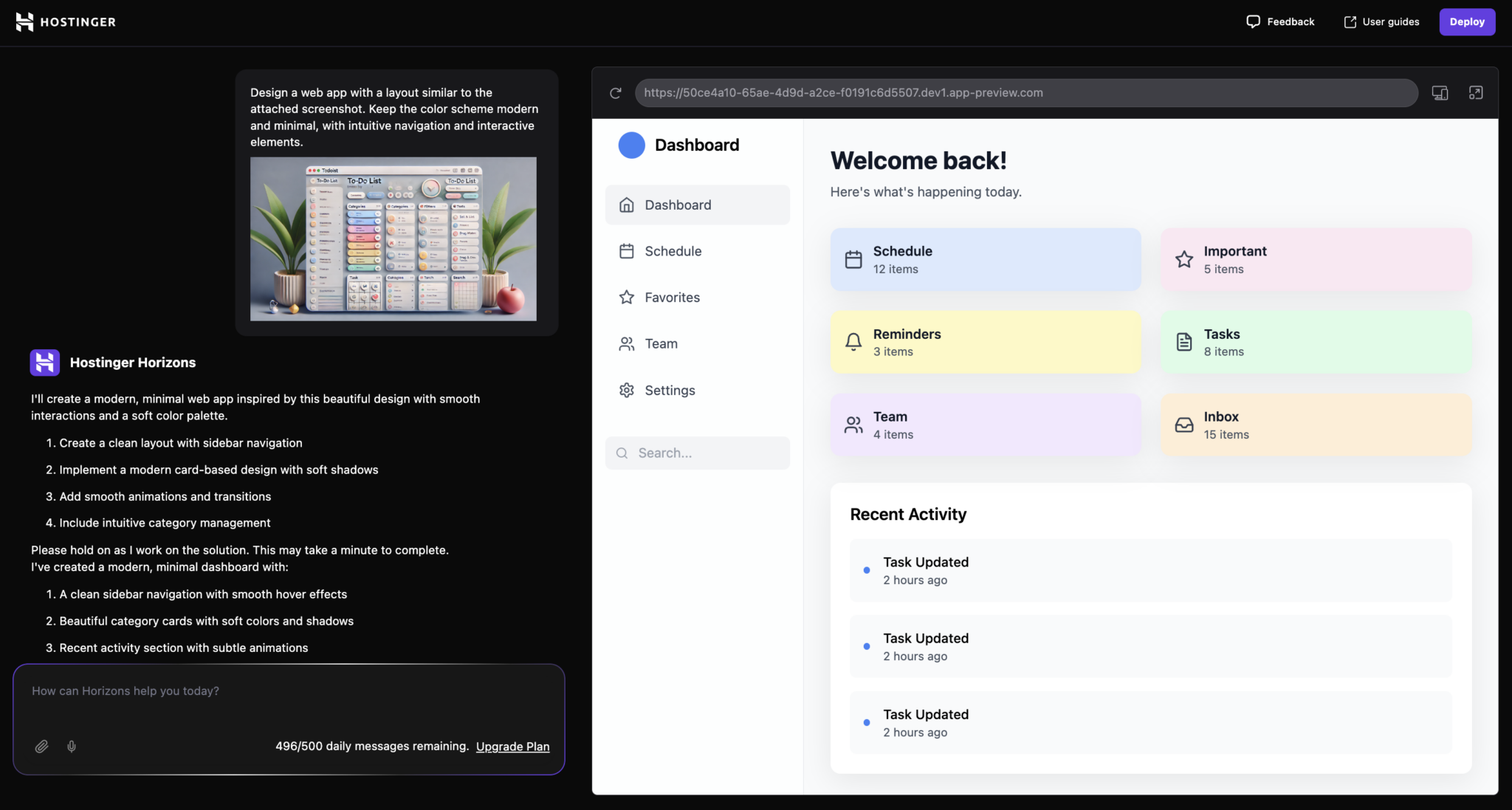Image resolution: width=1512 pixels, height=810 pixels.
Task: Open Settings via the gear icon
Action: 626,390
